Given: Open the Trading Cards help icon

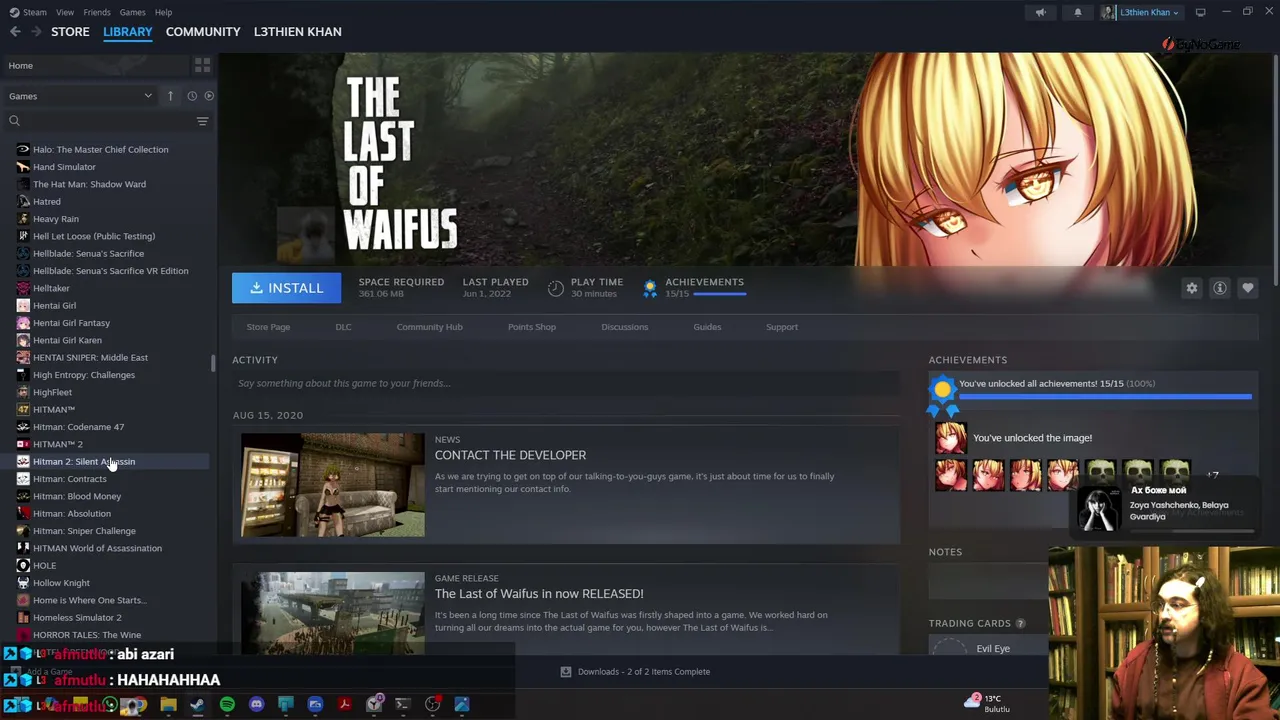Looking at the screenshot, I should [x=1020, y=624].
